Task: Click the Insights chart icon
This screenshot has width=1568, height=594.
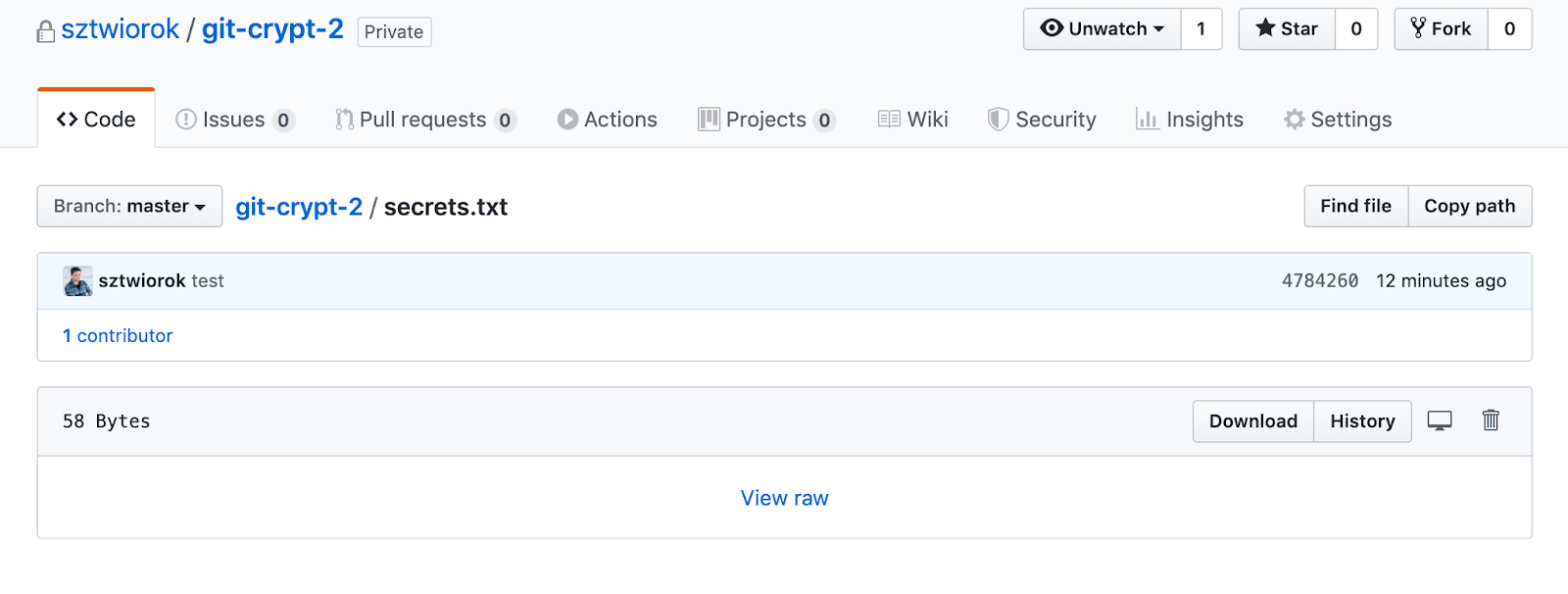Action: point(1148,119)
